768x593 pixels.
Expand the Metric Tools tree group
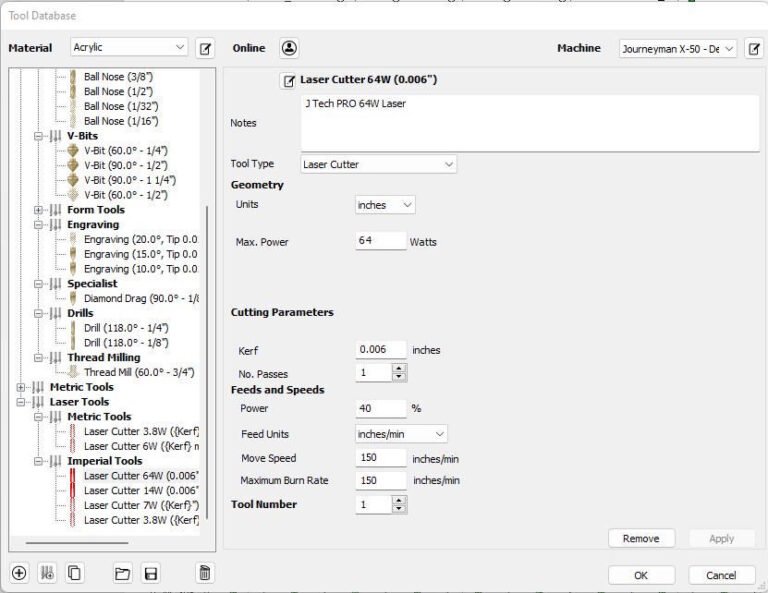tap(23, 387)
